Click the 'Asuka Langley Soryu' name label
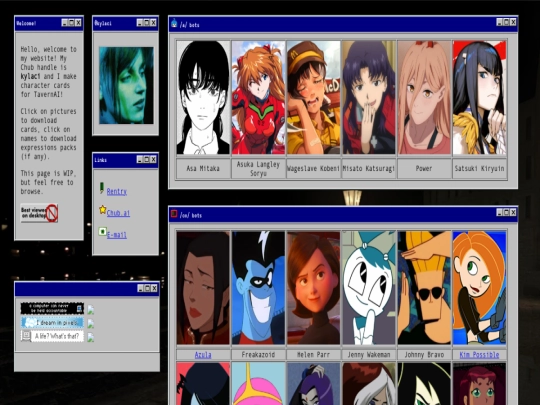 258,168
